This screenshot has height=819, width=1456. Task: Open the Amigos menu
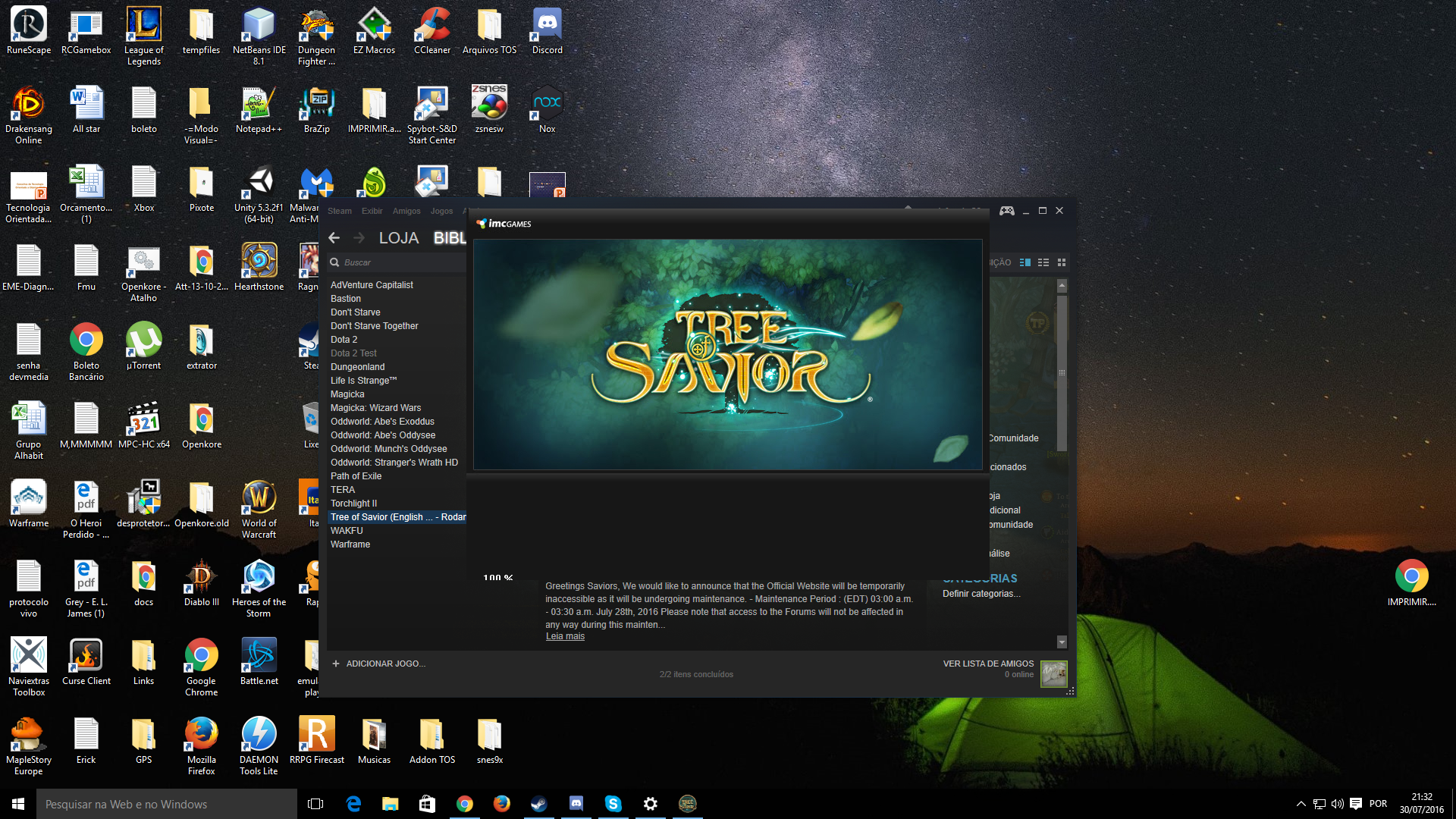[x=406, y=212]
